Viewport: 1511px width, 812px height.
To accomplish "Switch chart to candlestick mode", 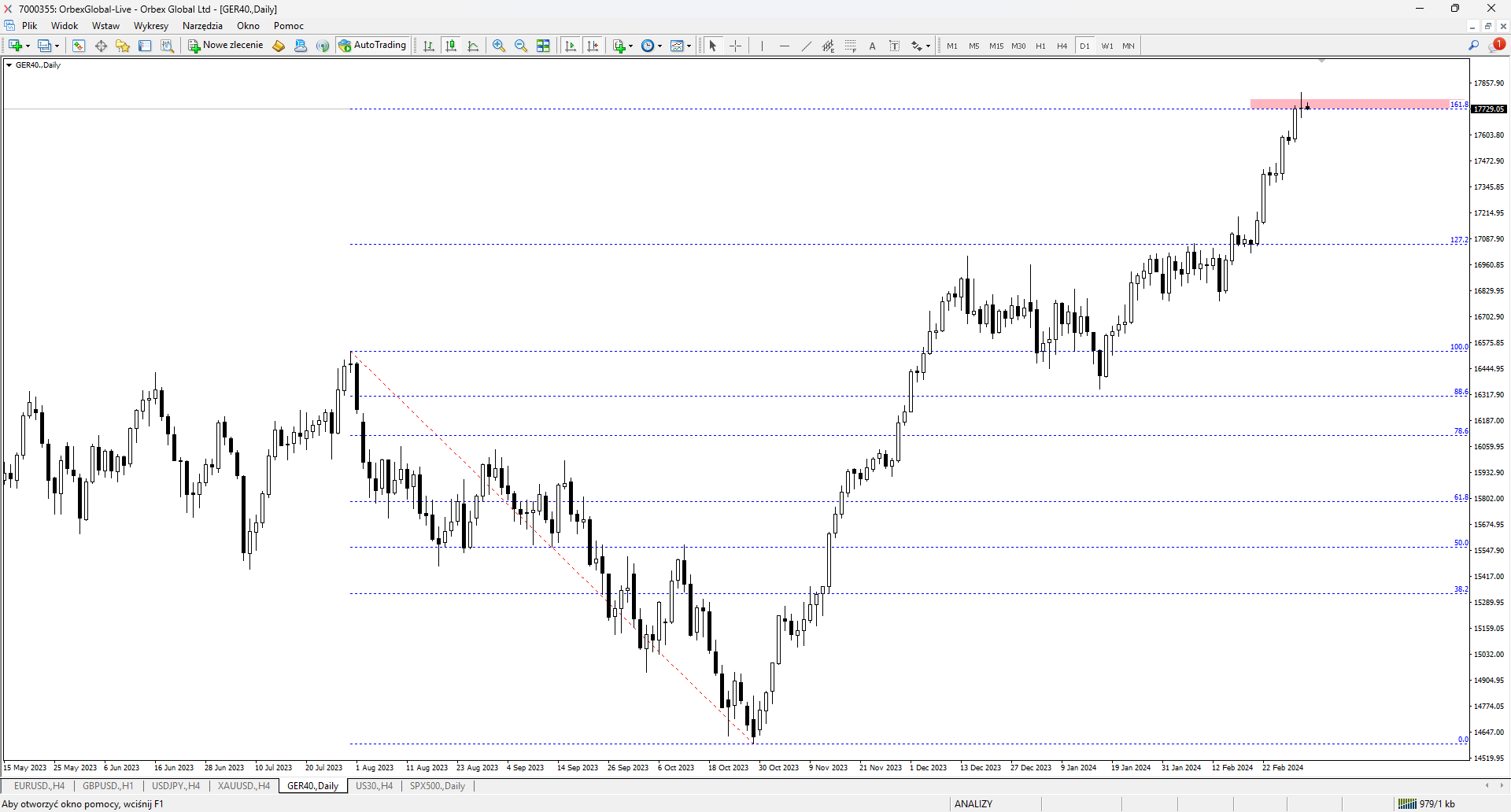I will click(x=451, y=46).
